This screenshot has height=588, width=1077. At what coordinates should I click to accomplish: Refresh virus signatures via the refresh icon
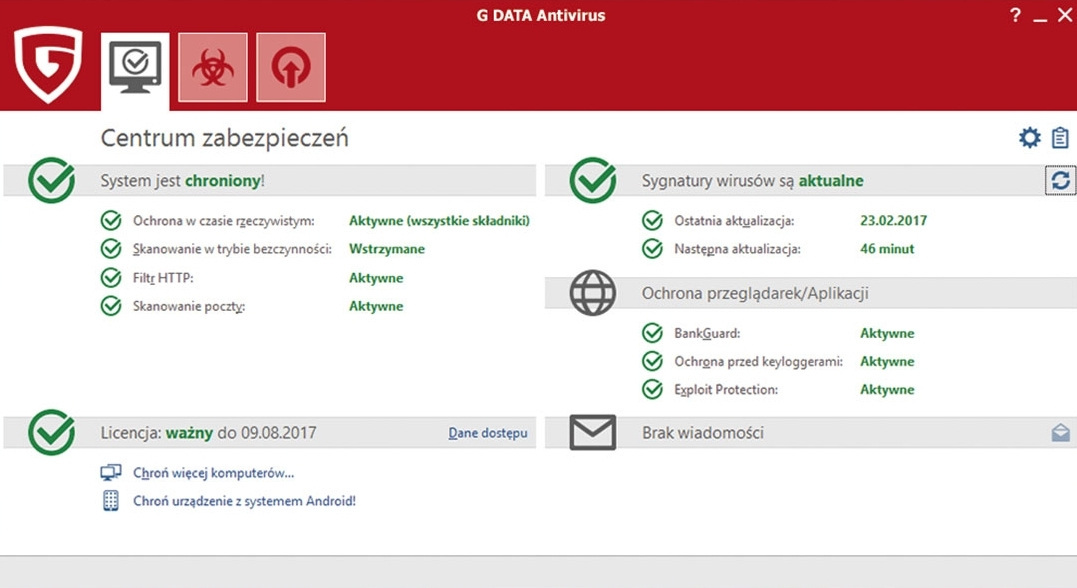1062,180
